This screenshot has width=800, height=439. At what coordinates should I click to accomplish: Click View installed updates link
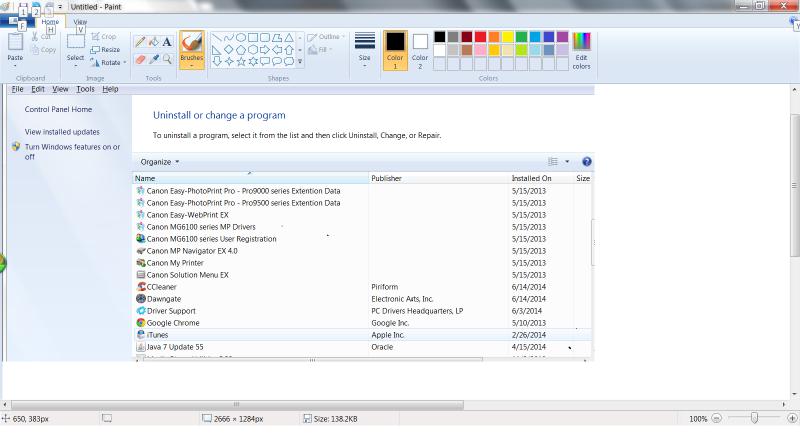tap(62, 132)
